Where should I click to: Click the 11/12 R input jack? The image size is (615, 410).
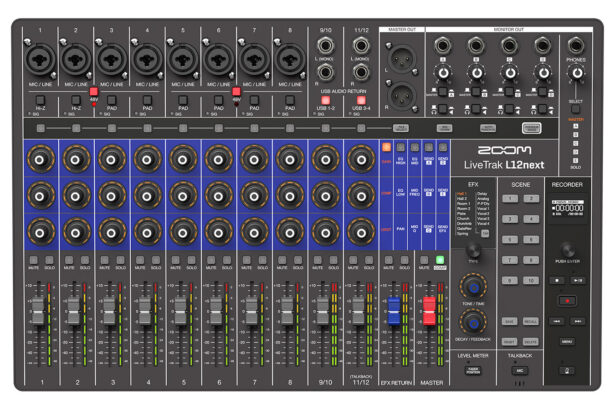(361, 73)
